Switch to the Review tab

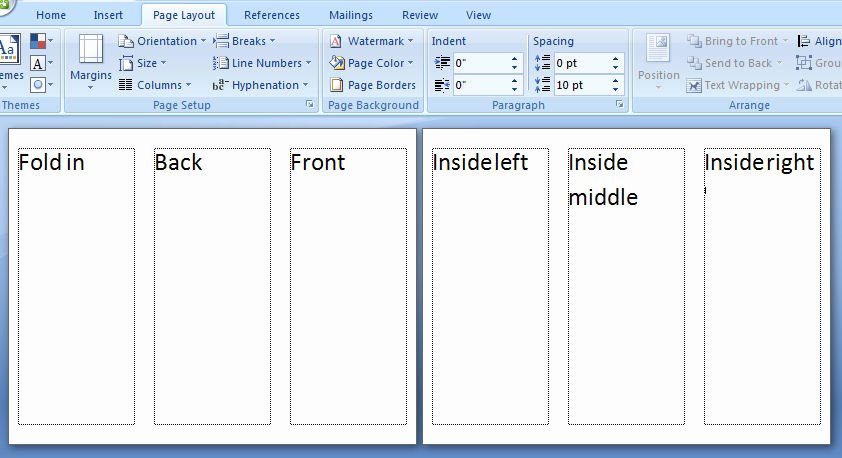tap(420, 15)
